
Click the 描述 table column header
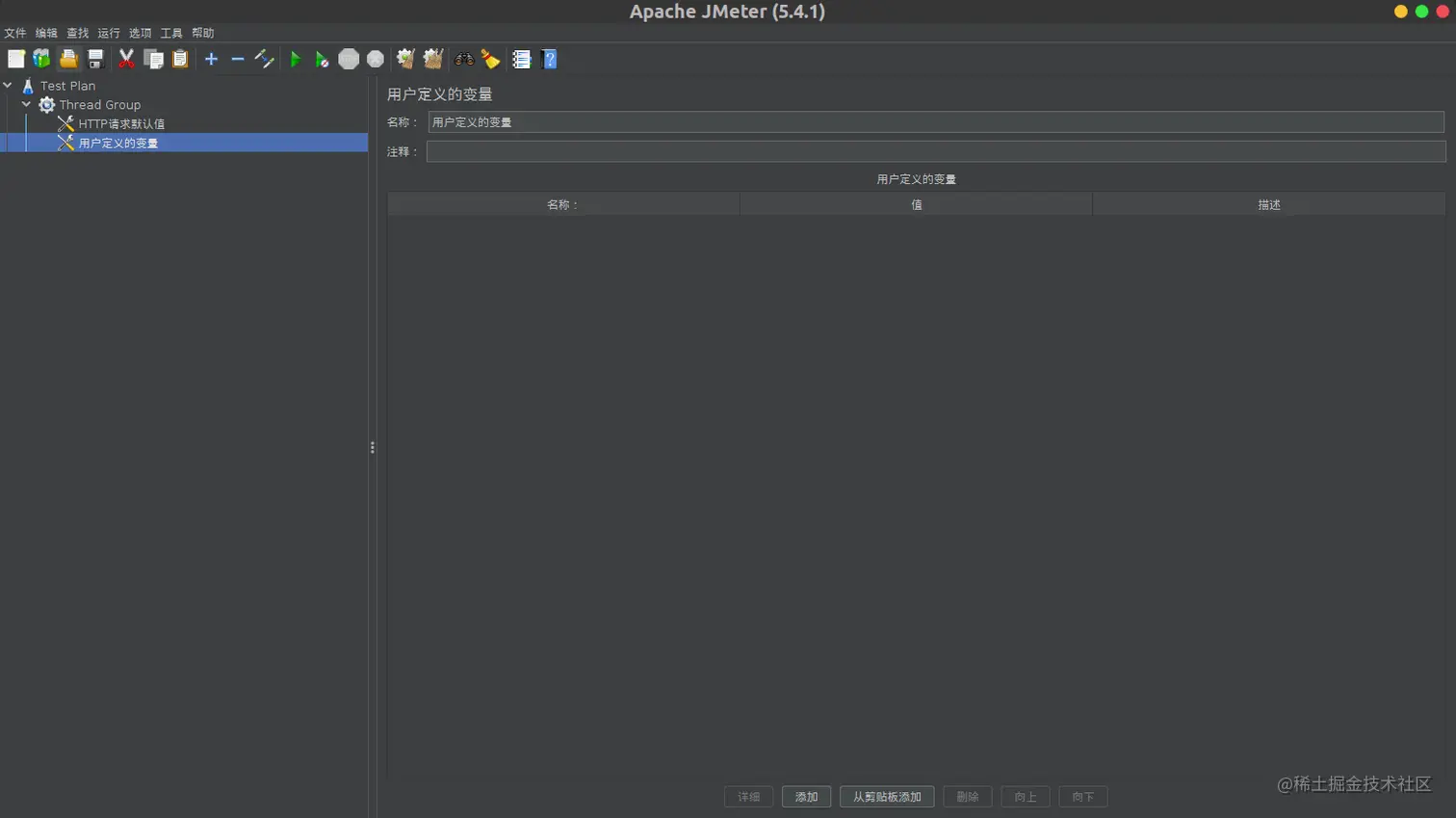tap(1268, 204)
